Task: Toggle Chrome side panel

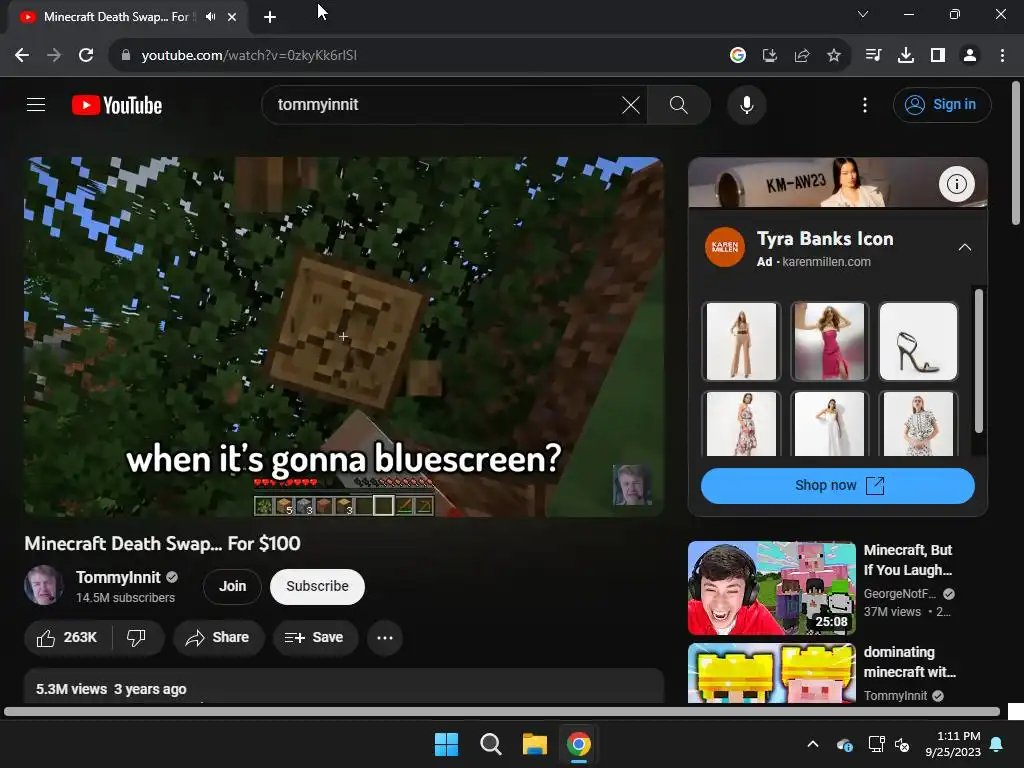Action: tap(938, 56)
